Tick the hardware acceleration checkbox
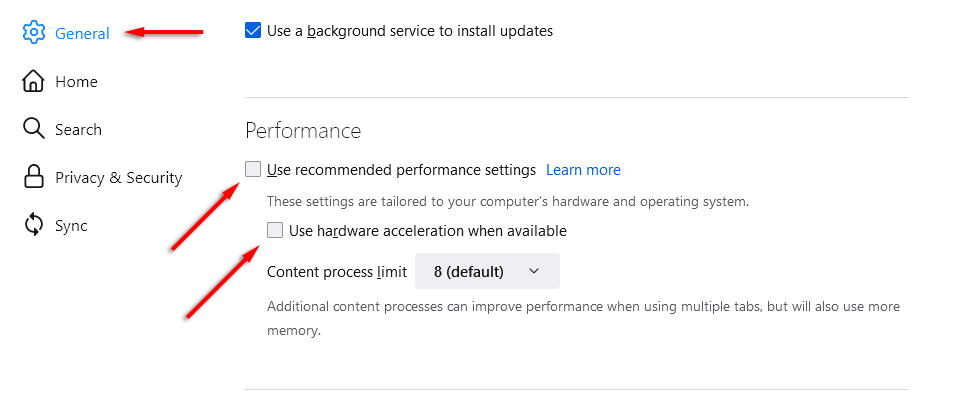Screen dimensions: 968x404 pyautogui.click(x=275, y=231)
